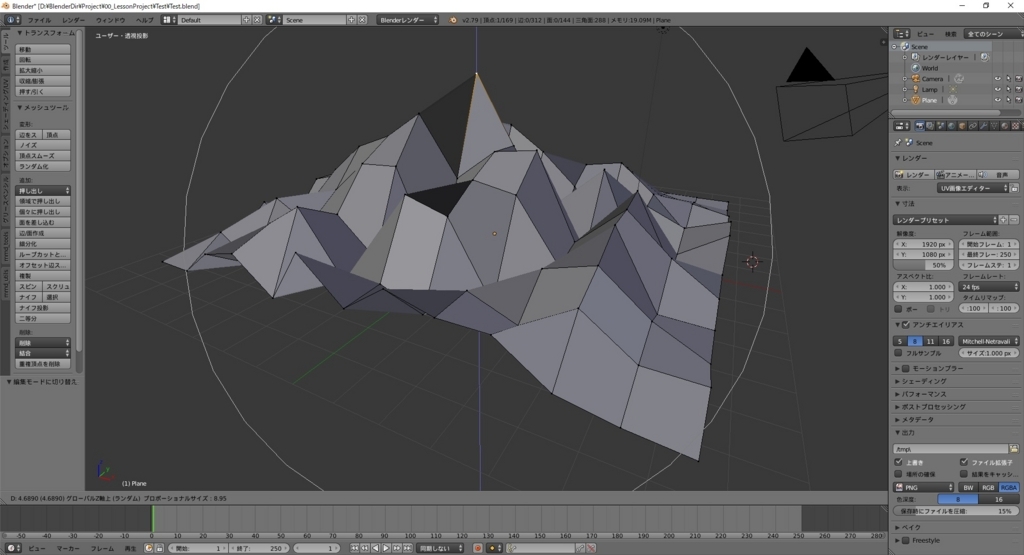Open the 削除 dropdown
Image resolution: width=1024 pixels, height=555 pixels.
[x=42, y=343]
